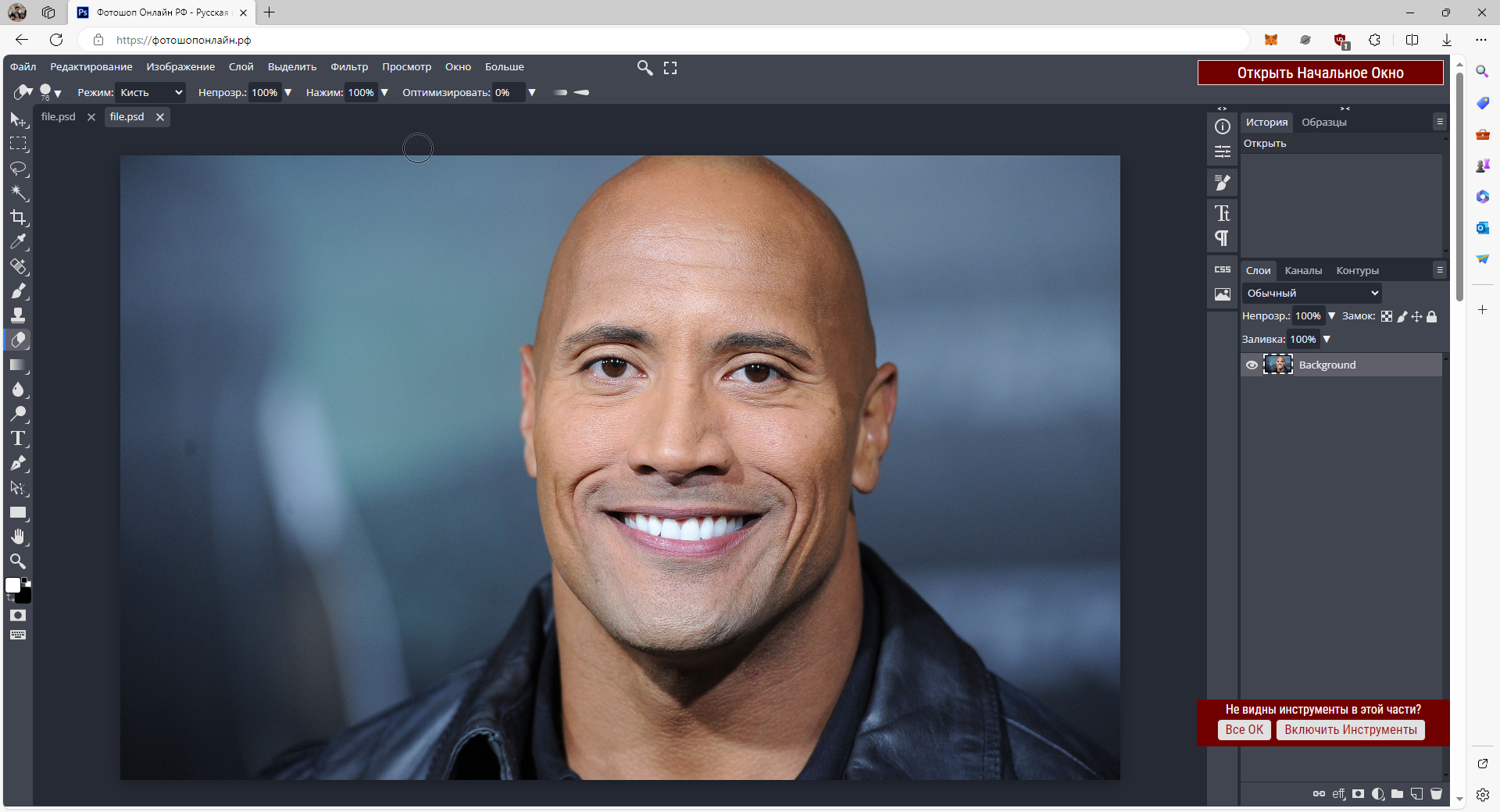
Task: Select the Magic Wand tool
Action: coord(19,193)
